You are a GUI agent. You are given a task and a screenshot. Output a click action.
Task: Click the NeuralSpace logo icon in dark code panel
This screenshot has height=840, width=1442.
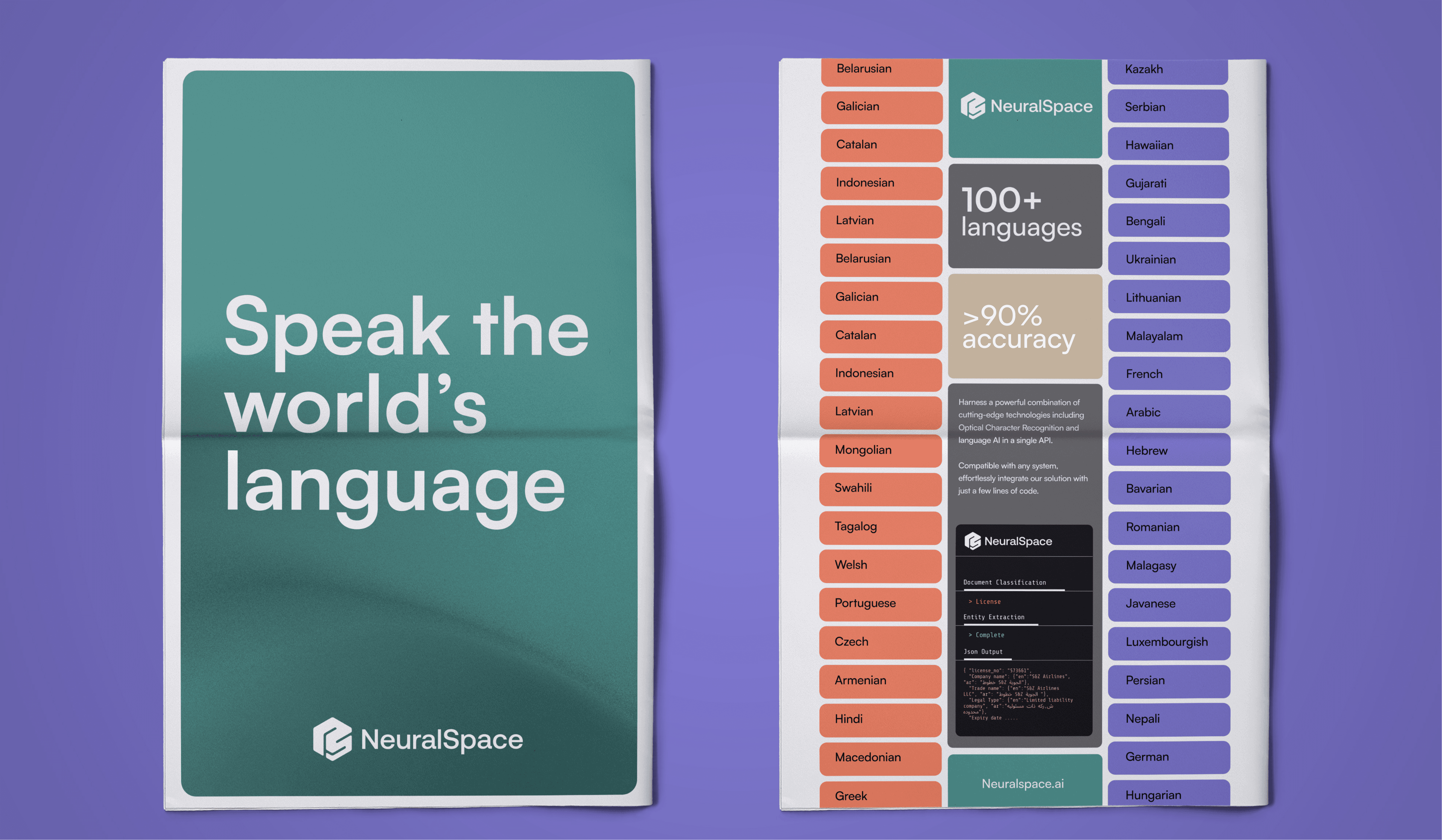tap(972, 541)
